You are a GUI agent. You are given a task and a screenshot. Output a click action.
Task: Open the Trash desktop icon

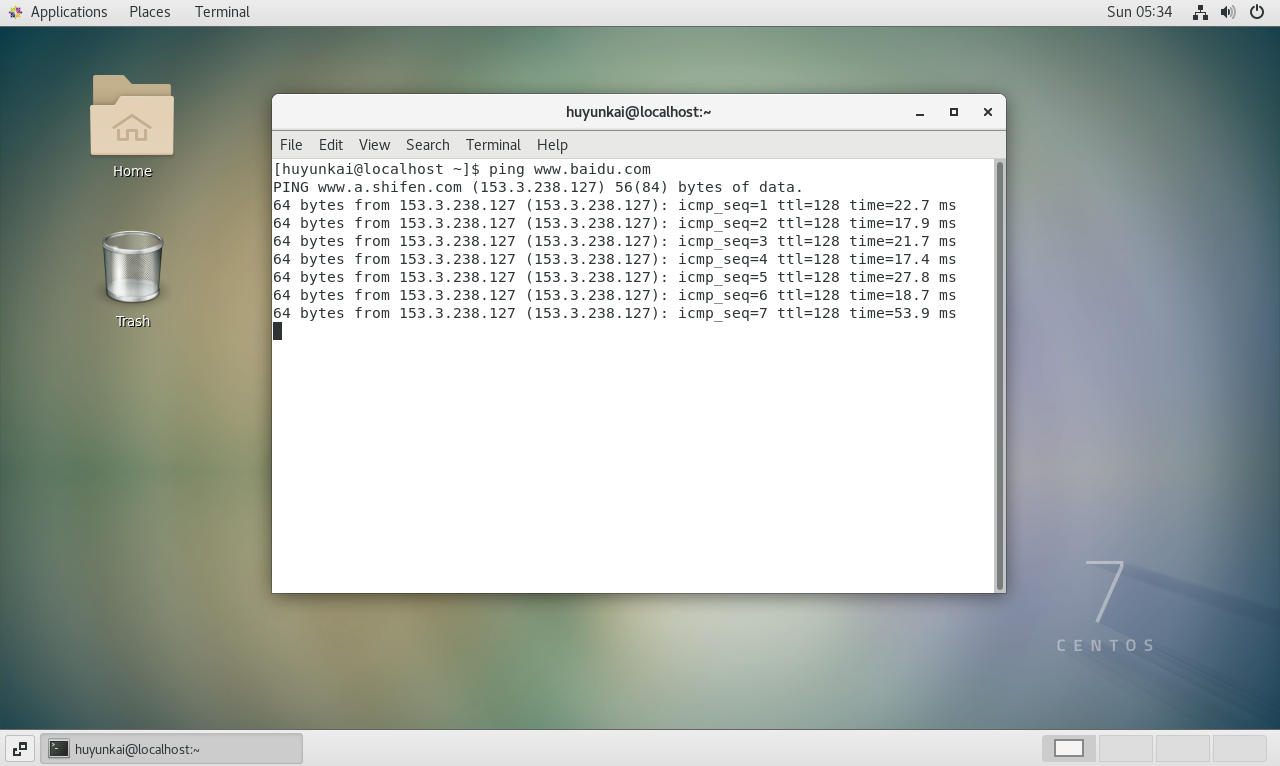coord(132,267)
